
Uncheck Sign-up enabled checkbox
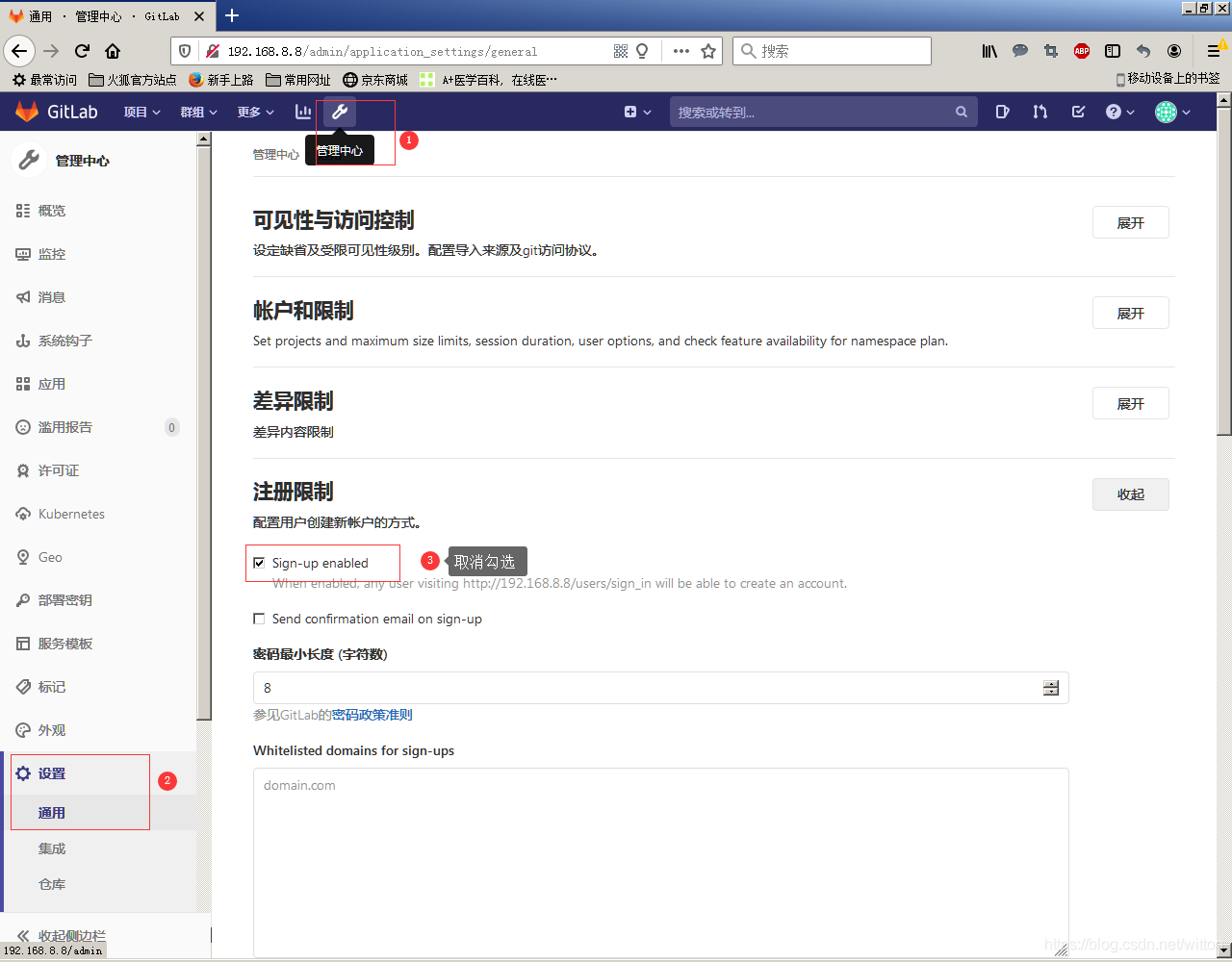pos(259,563)
